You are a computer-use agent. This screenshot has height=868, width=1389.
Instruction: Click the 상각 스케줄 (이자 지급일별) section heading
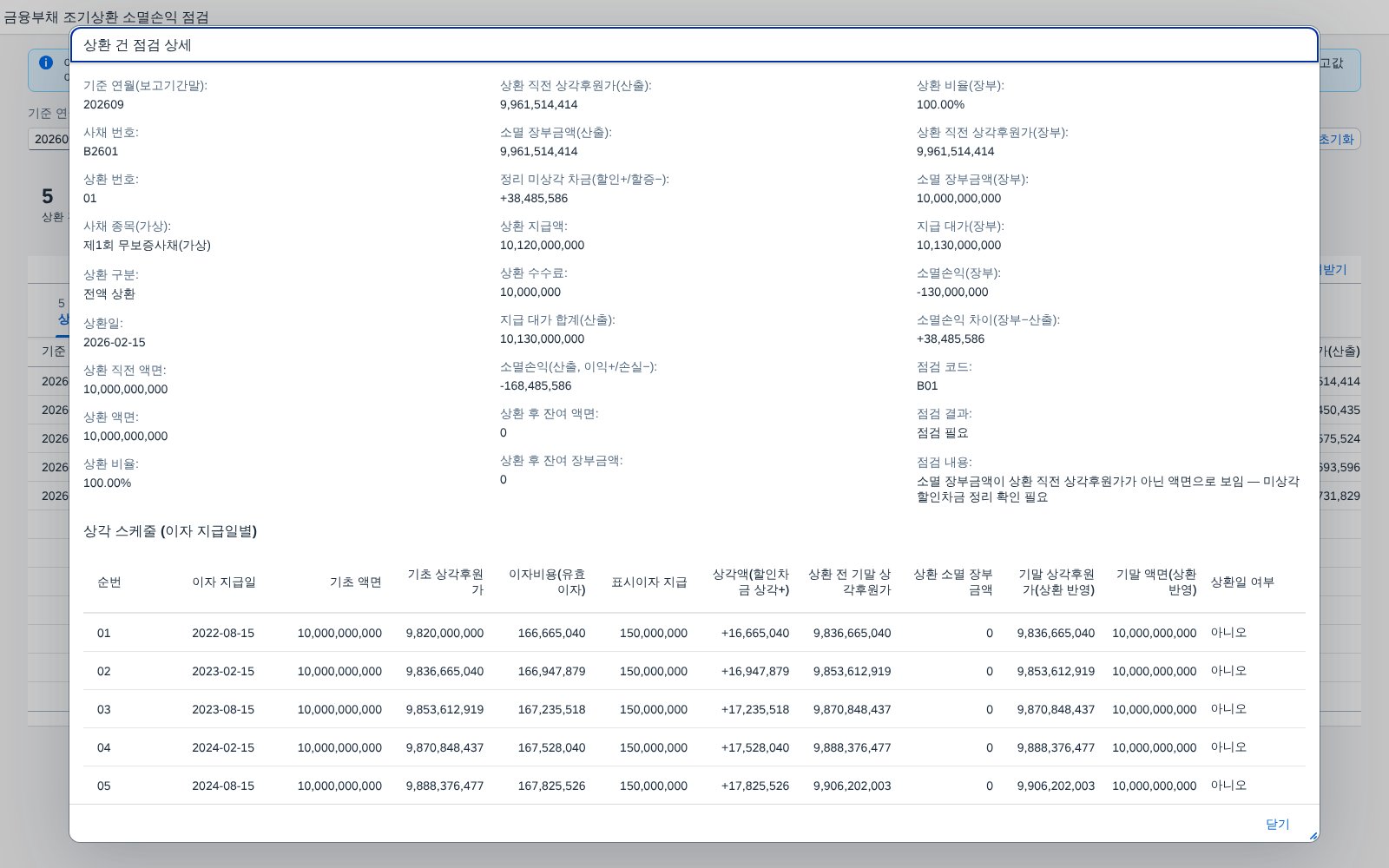[x=170, y=531]
